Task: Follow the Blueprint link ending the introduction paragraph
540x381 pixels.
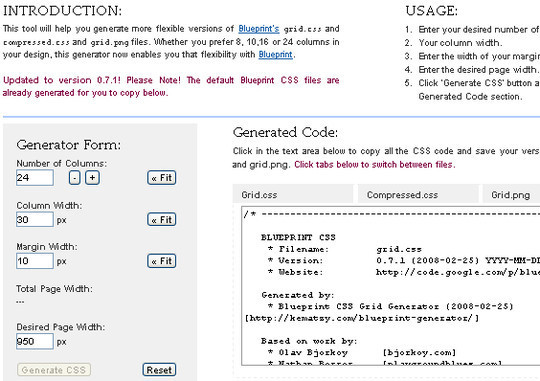Action: click(x=276, y=54)
